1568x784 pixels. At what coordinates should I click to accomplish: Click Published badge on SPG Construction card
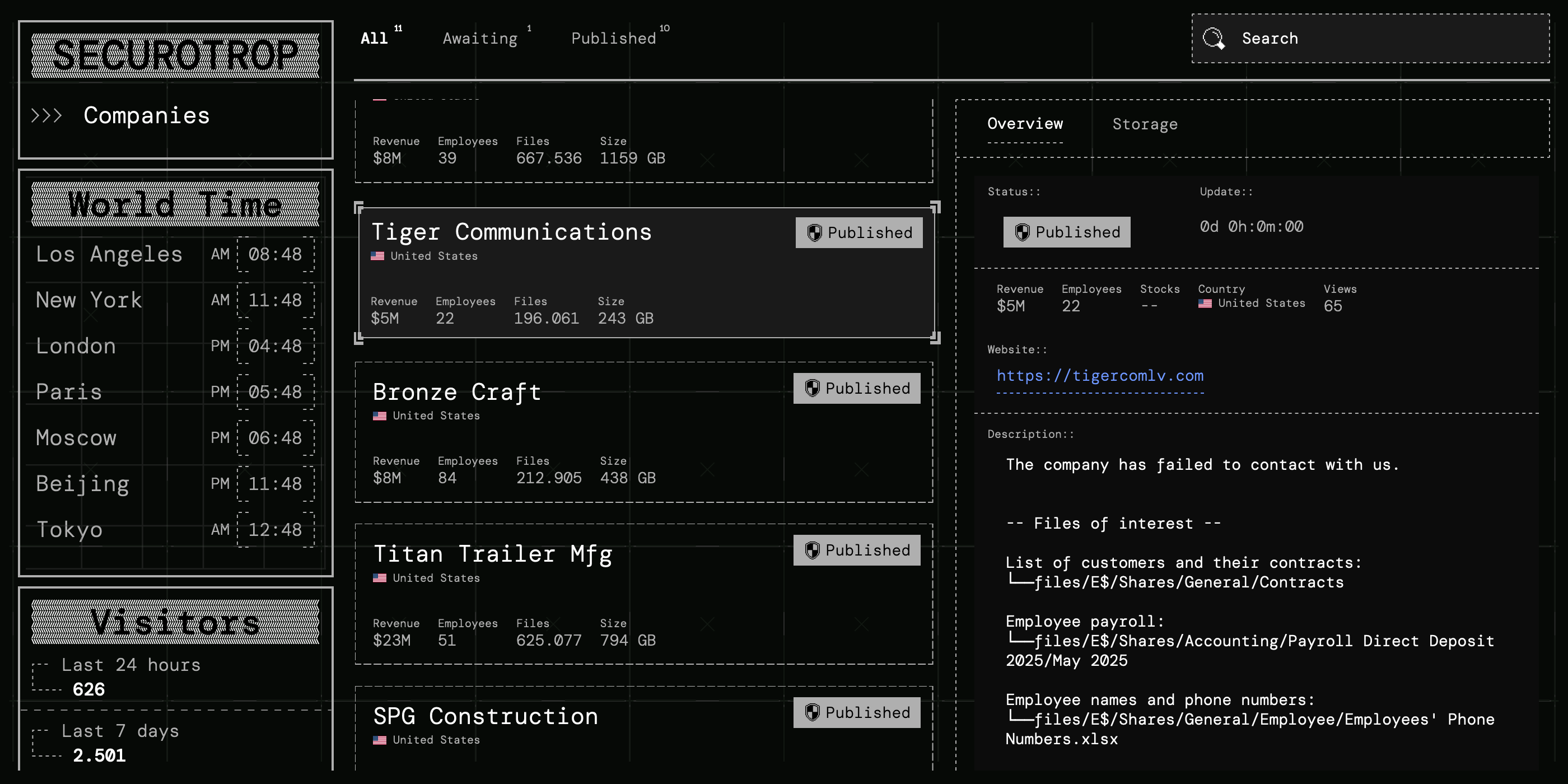(x=856, y=712)
